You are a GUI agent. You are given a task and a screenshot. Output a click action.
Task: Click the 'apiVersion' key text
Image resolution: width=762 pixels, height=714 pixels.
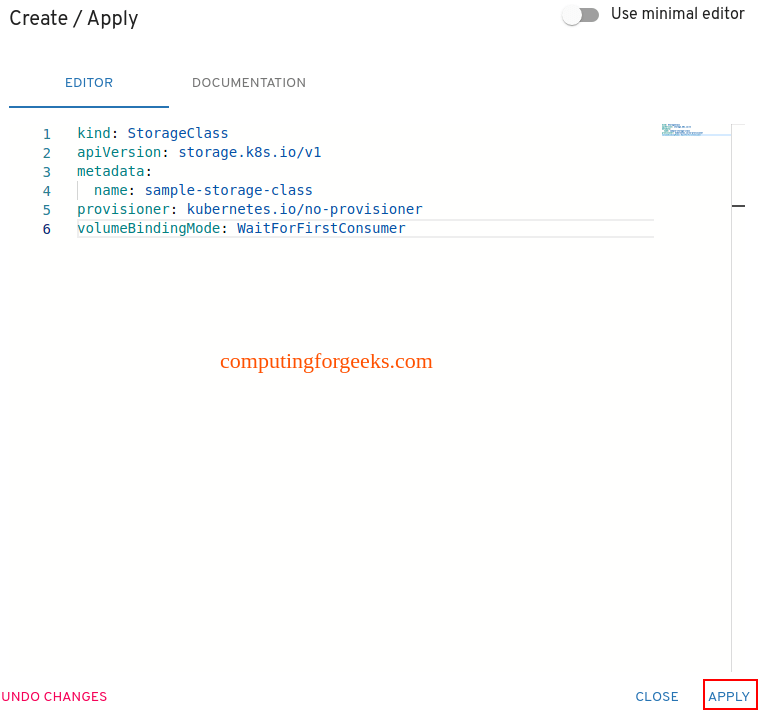(119, 153)
